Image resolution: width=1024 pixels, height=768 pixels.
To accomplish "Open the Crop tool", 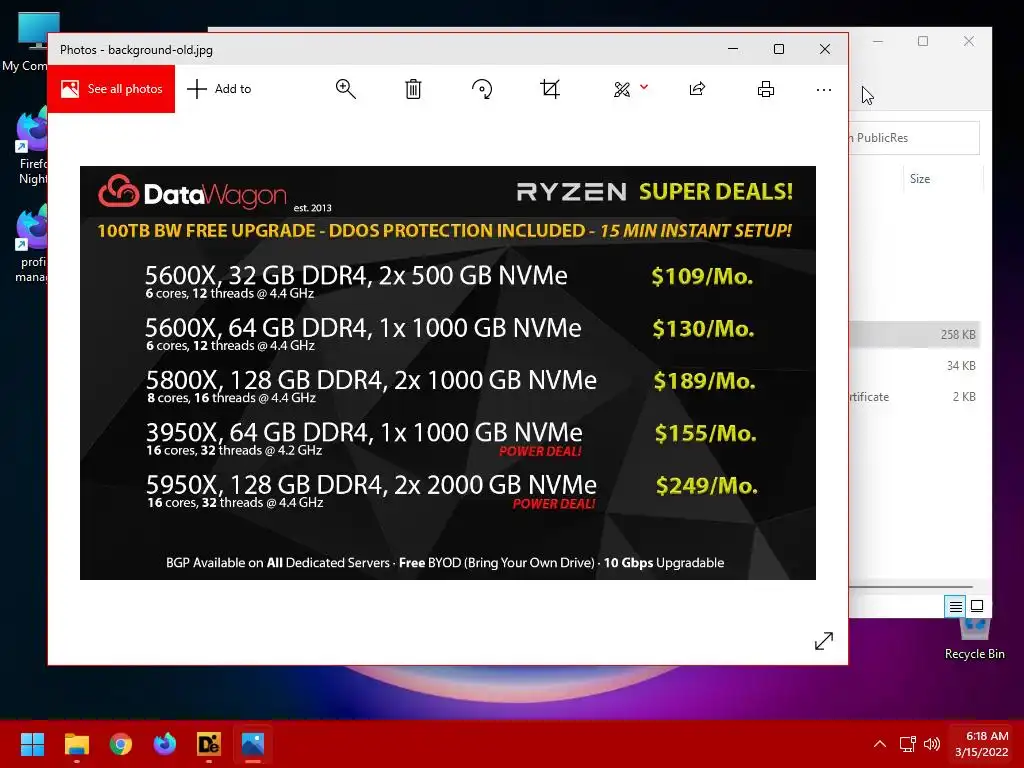I will coord(550,89).
